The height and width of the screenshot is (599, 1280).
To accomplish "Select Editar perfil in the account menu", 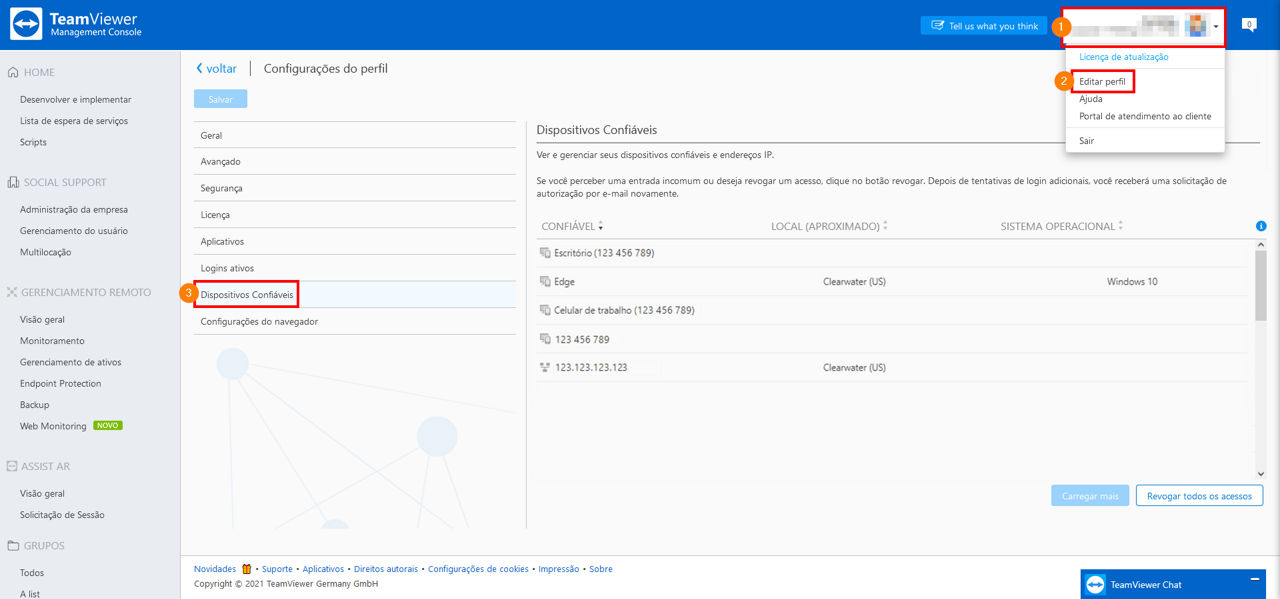I will [1102, 81].
